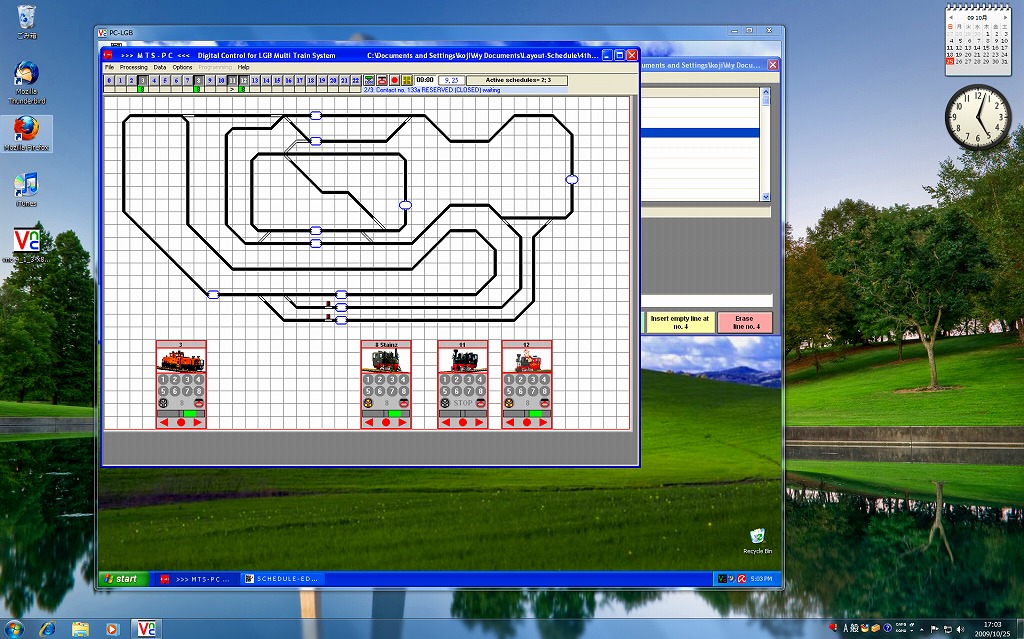Image resolution: width=1024 pixels, height=639 pixels.
Task: Click the yellow grid layout icon in toolbar
Action: click(407, 80)
